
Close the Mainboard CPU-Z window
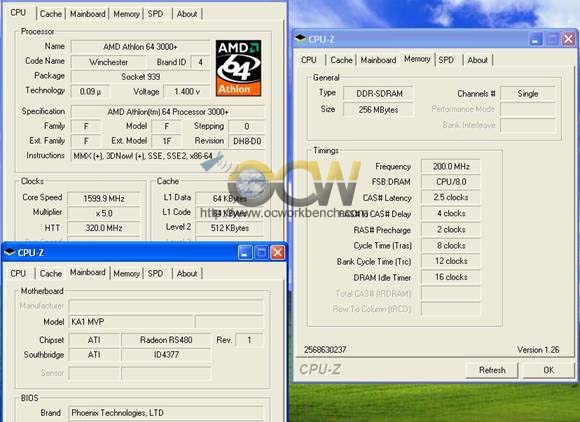[x=277, y=253]
